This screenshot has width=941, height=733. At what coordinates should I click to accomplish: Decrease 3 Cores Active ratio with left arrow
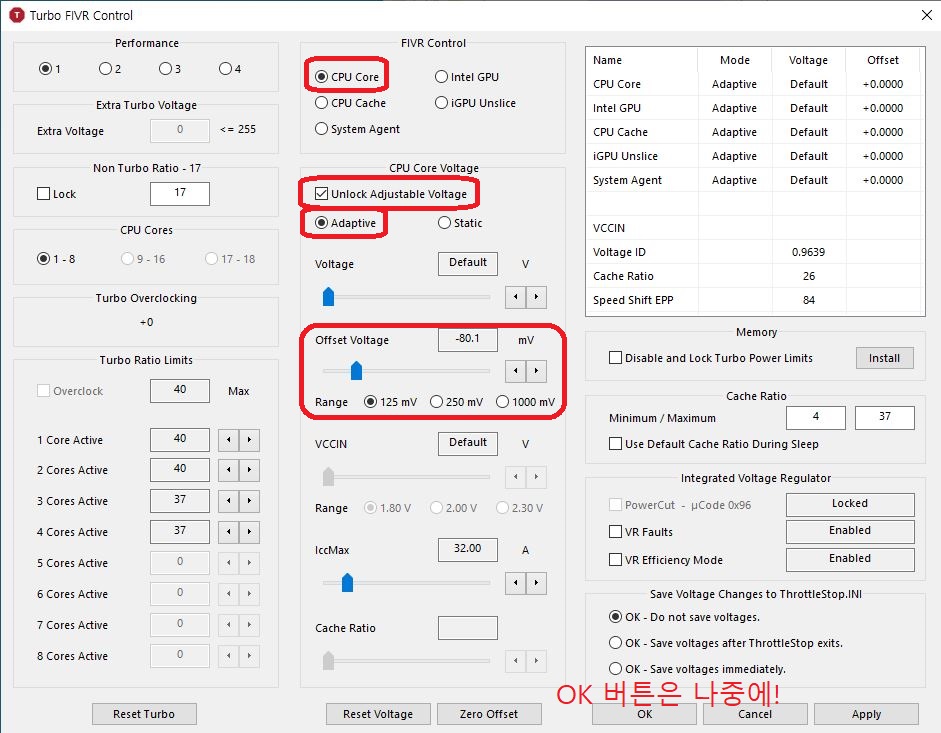pyautogui.click(x=229, y=501)
